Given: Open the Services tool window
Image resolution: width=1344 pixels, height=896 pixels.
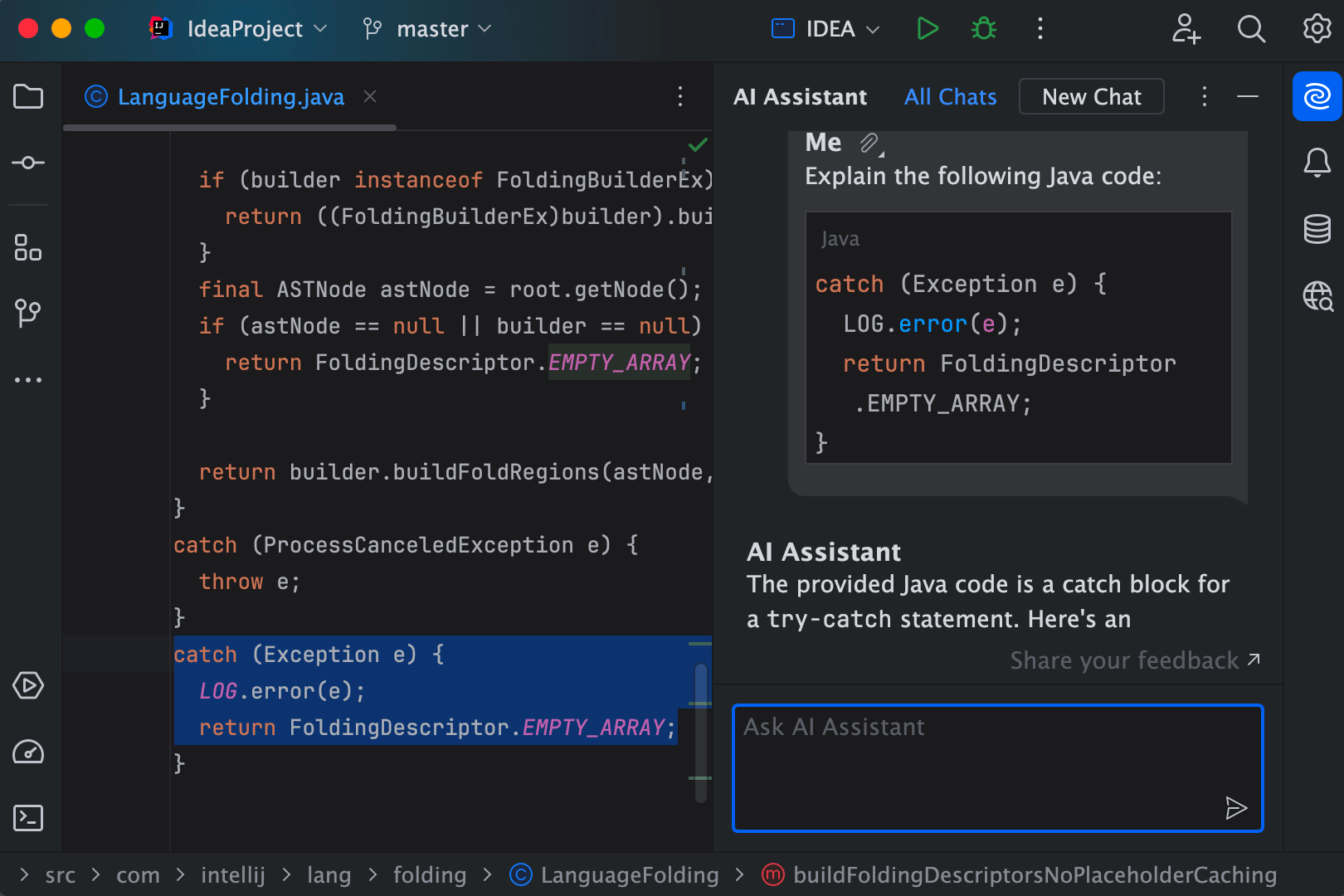Looking at the screenshot, I should pos(28,685).
